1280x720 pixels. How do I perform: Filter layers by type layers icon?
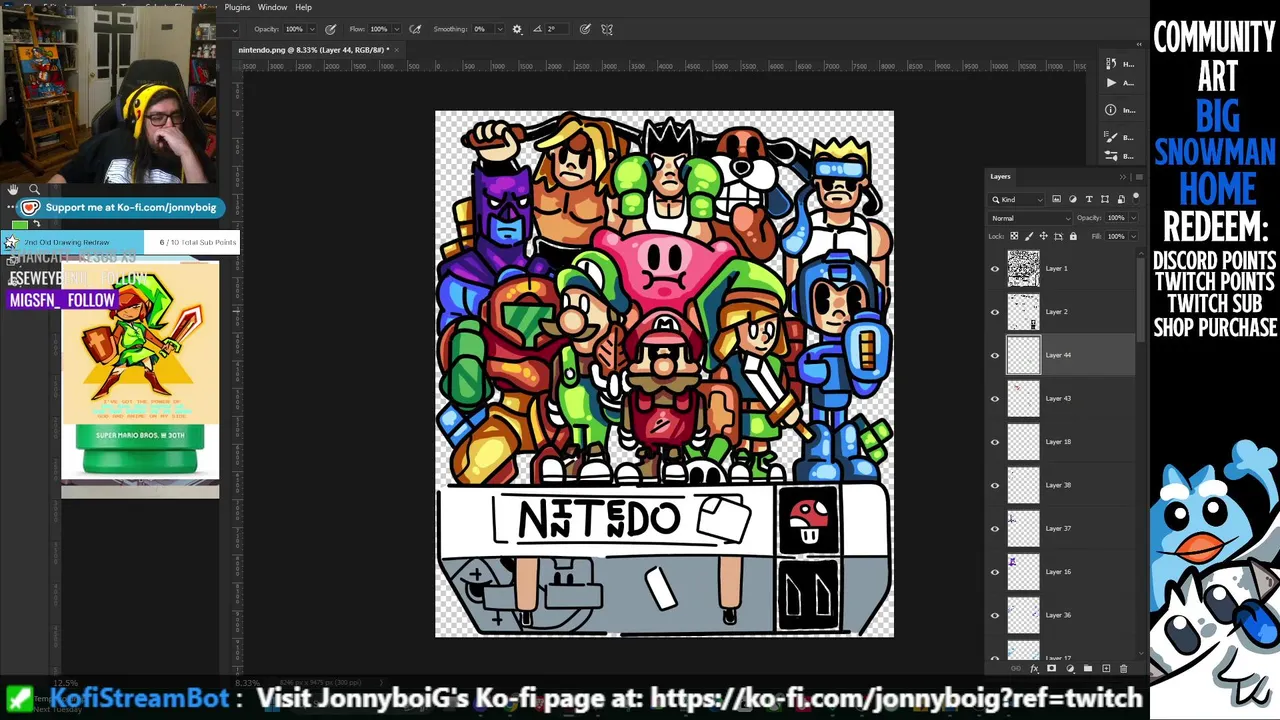[1089, 199]
